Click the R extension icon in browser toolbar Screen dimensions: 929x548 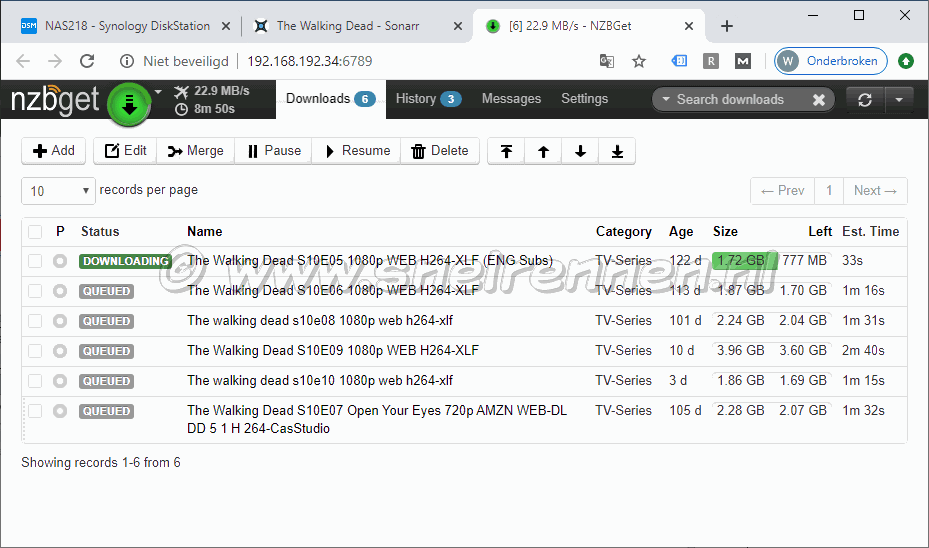[711, 61]
